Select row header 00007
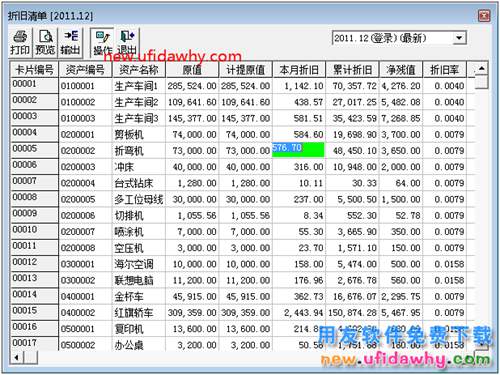The image size is (500, 375). (34, 182)
